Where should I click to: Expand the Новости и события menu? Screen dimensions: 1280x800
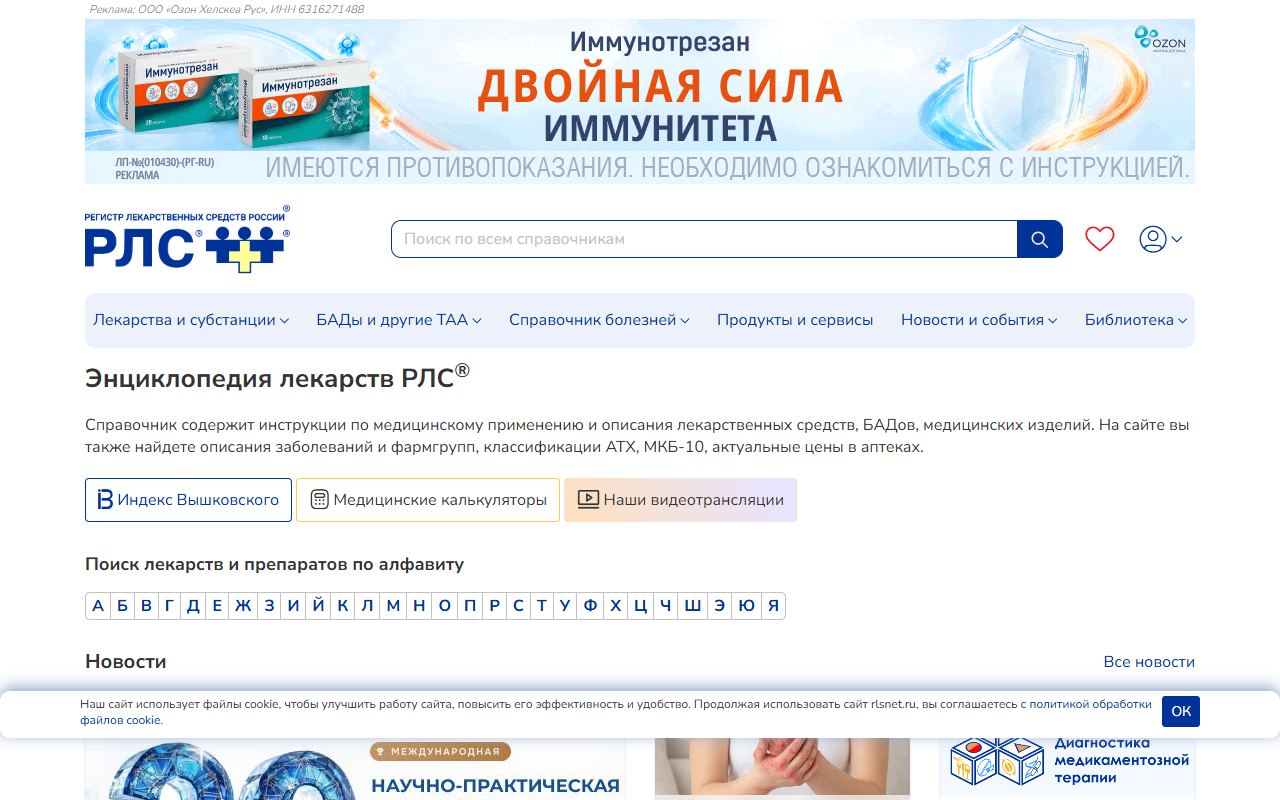(979, 320)
